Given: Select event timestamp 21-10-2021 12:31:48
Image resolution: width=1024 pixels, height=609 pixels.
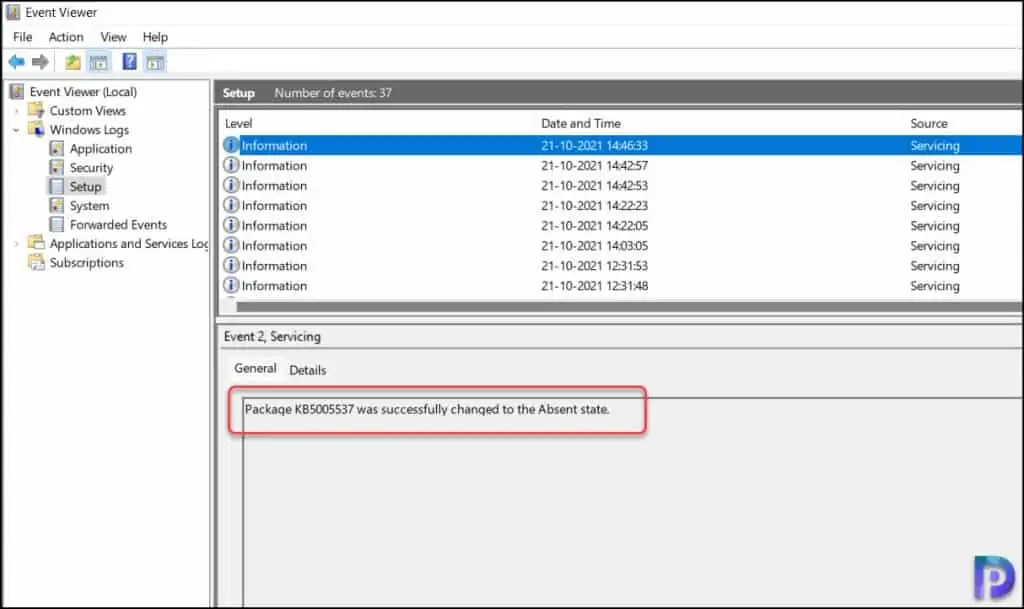Looking at the screenshot, I should pyautogui.click(x=594, y=286).
